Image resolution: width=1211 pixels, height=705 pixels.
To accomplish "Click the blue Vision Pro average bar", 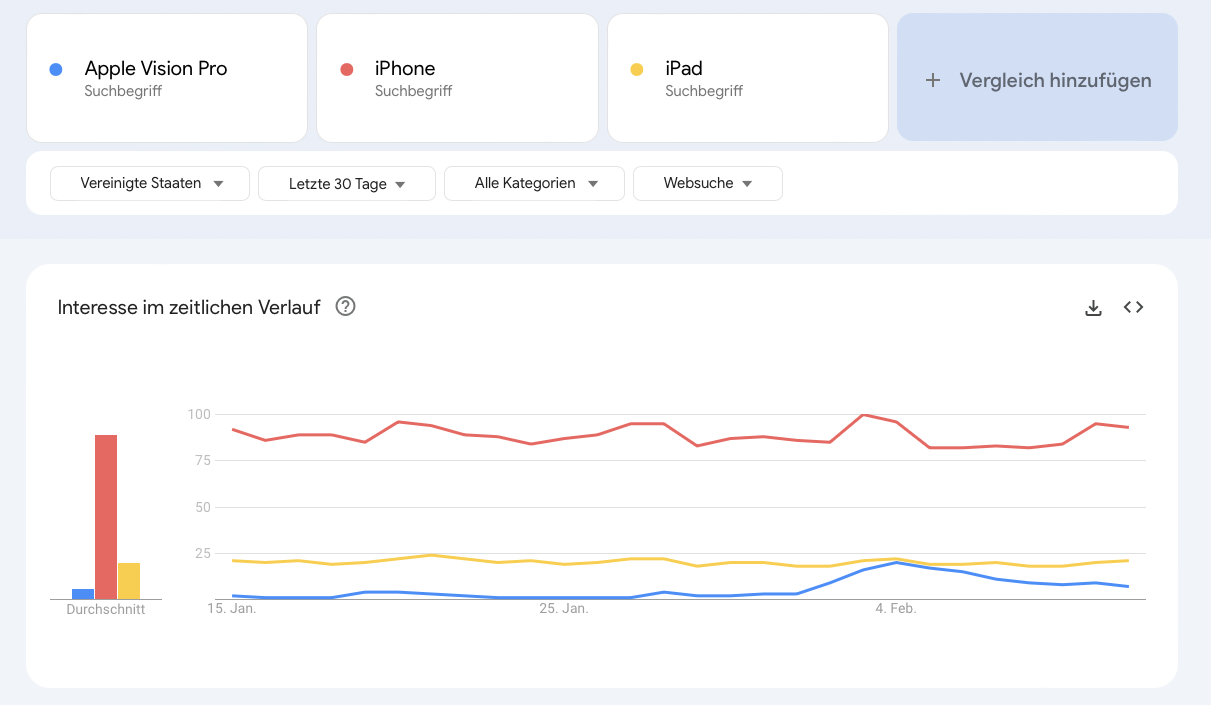I will point(83,594).
